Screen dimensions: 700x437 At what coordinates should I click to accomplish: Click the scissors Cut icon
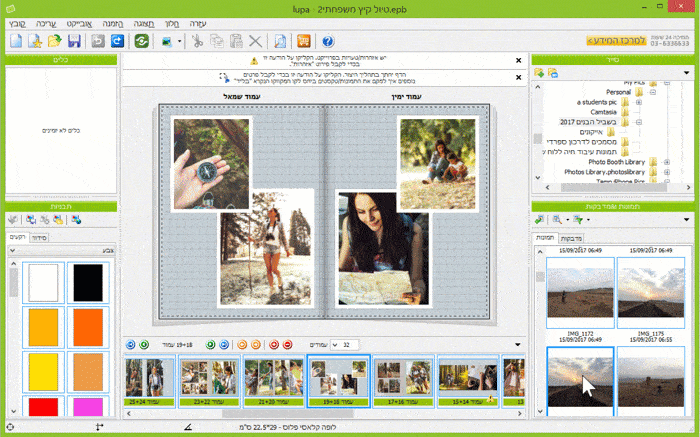point(197,41)
